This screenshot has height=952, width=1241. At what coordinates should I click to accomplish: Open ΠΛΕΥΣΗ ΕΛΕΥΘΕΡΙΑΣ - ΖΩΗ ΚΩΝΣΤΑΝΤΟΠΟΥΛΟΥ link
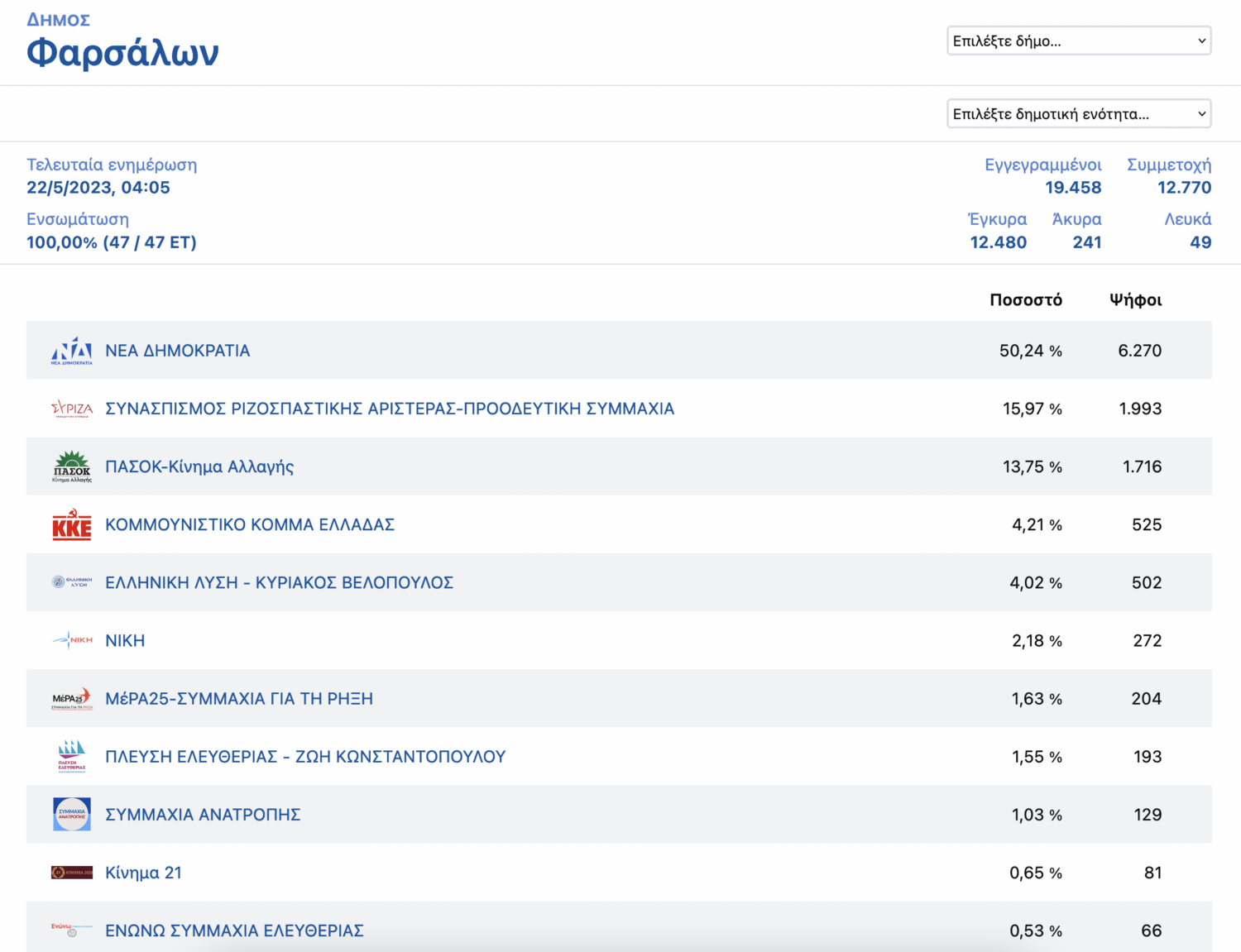tap(305, 757)
